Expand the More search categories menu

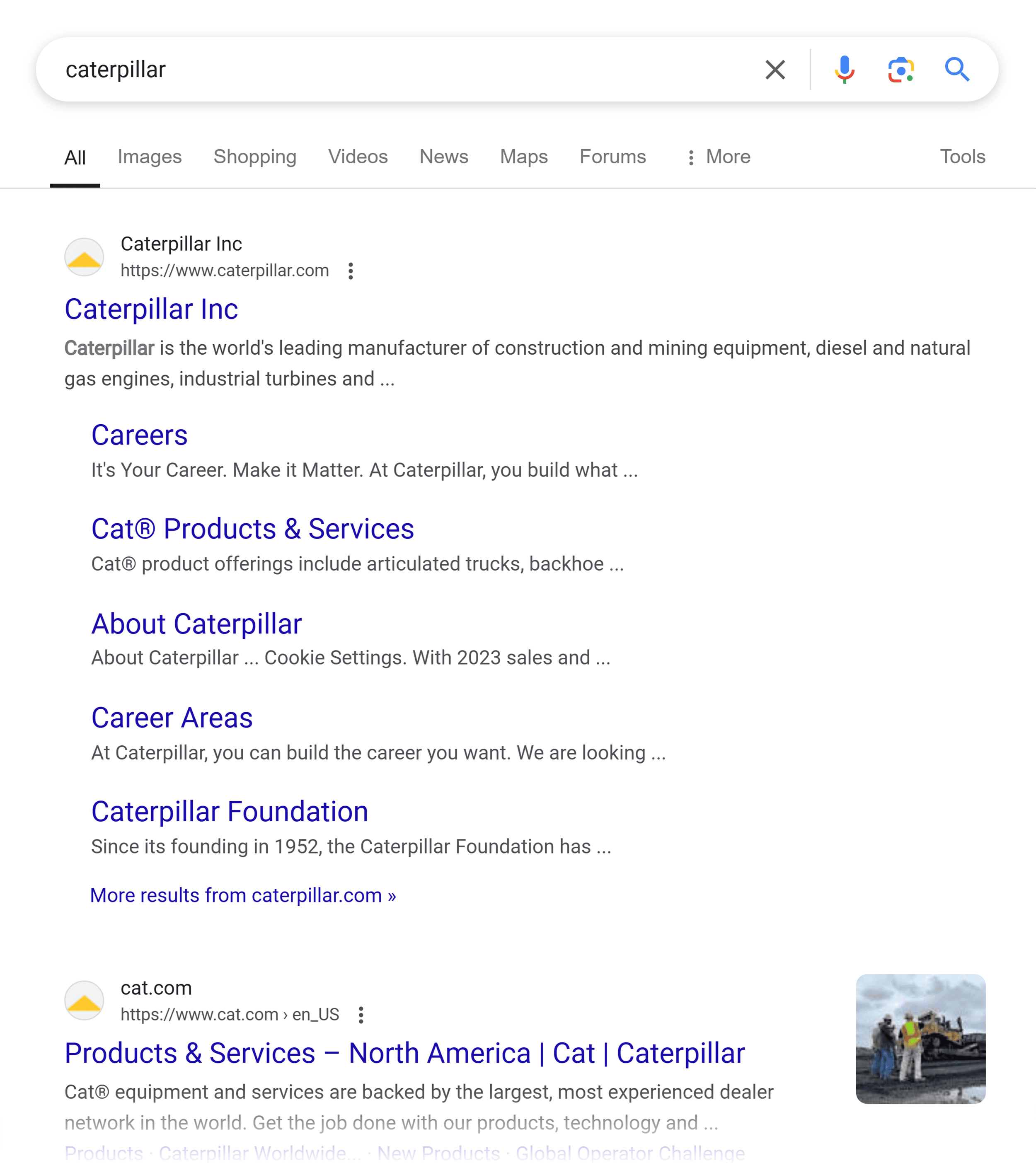click(719, 157)
